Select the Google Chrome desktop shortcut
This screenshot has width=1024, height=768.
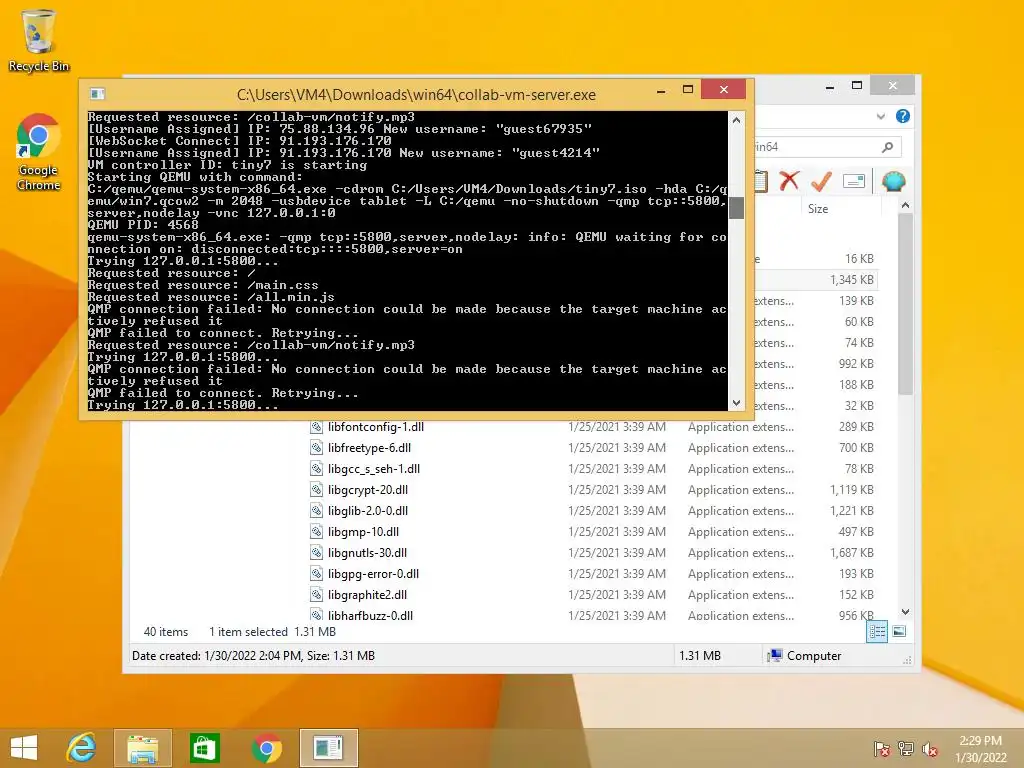pyautogui.click(x=39, y=153)
